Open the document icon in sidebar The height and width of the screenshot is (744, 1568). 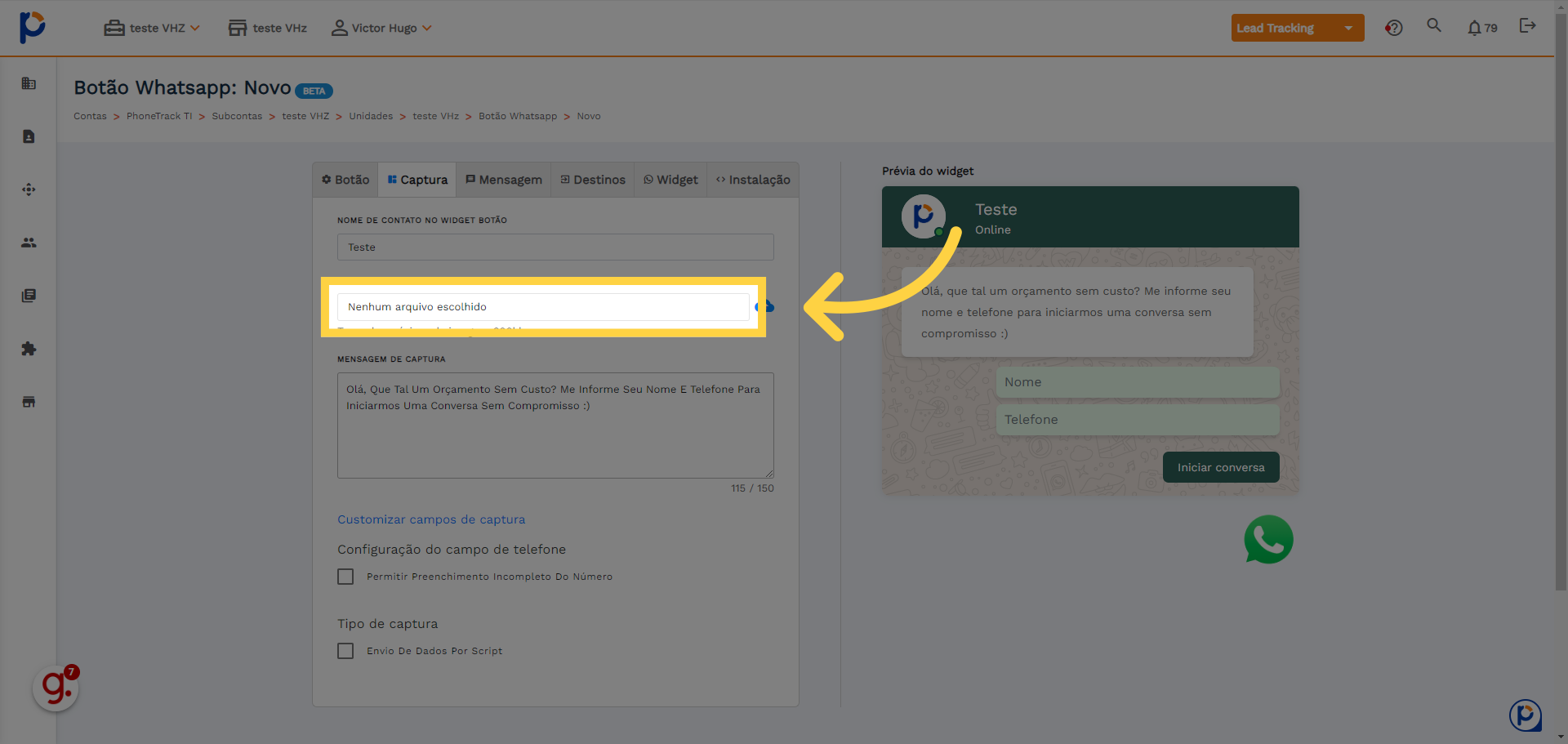click(x=29, y=136)
